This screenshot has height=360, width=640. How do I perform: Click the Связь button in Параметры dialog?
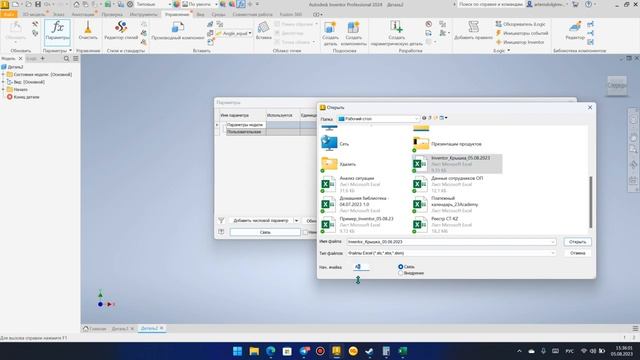(x=265, y=232)
